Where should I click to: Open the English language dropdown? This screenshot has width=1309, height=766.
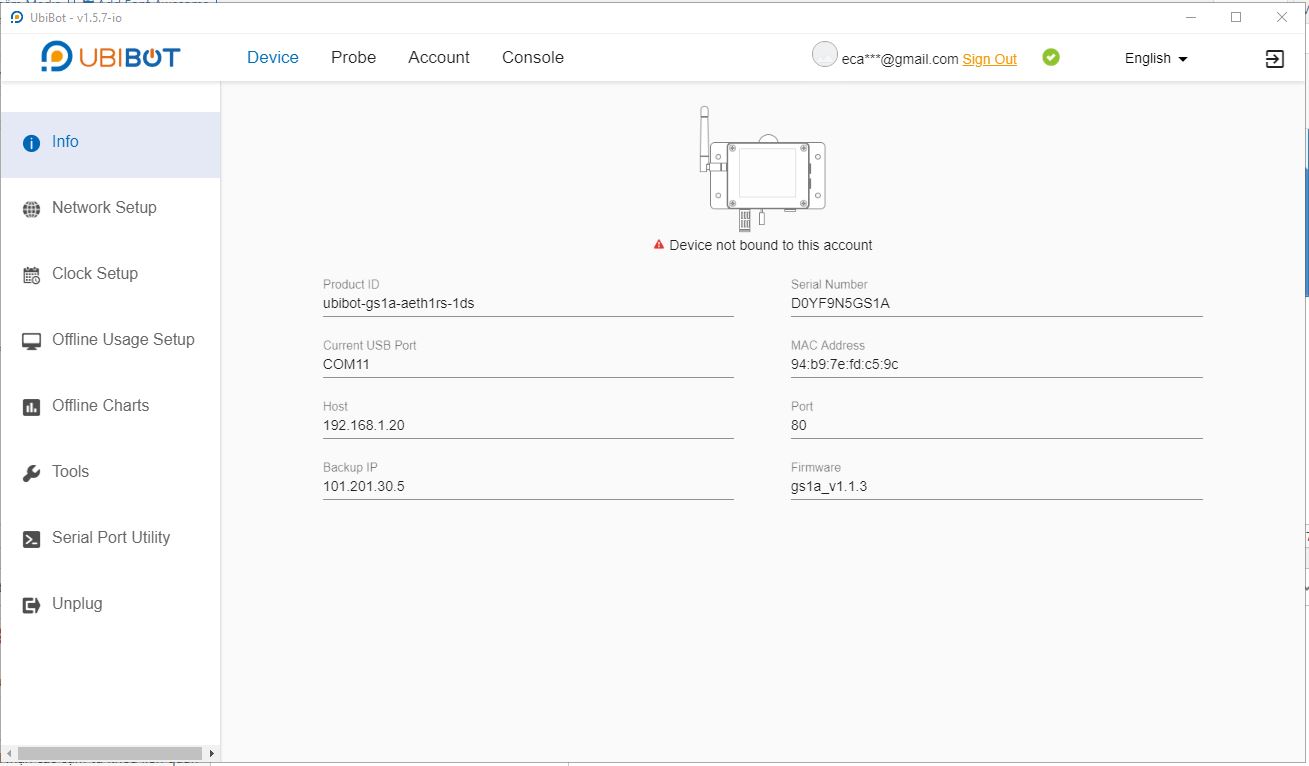pos(1154,58)
